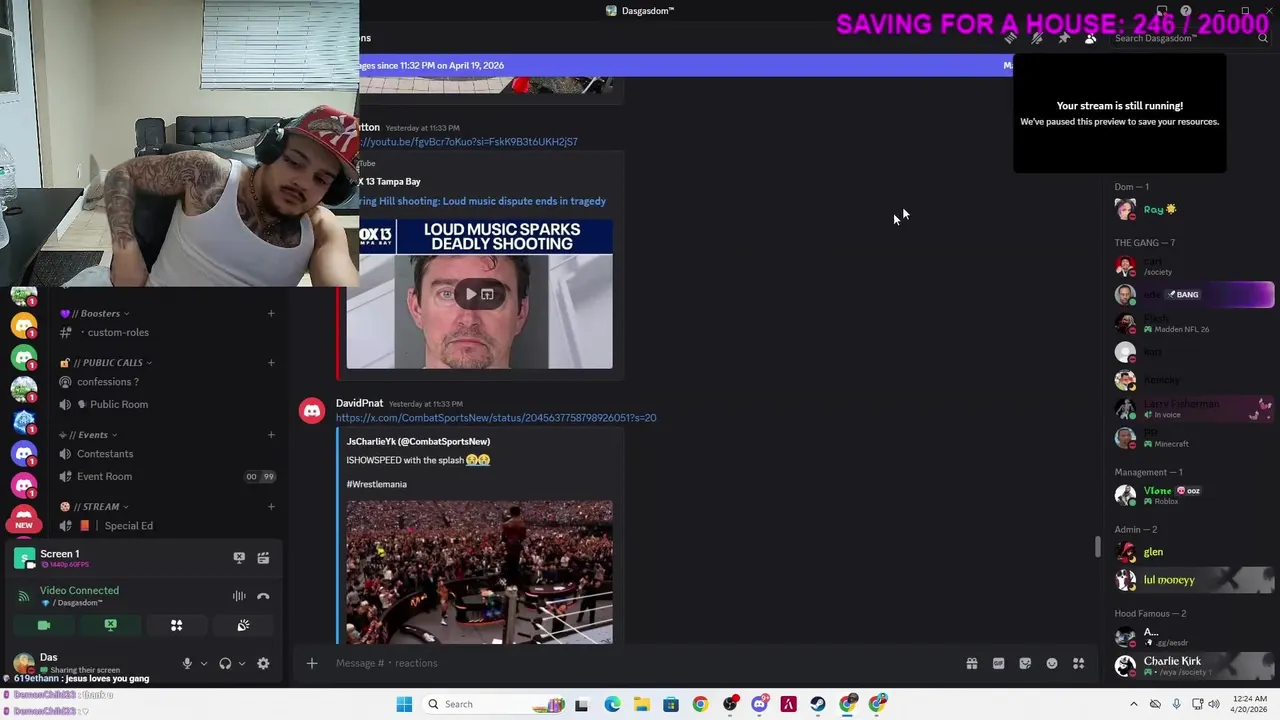Open the sticker picker
Viewport: 1280px width, 720px height.
1025,663
